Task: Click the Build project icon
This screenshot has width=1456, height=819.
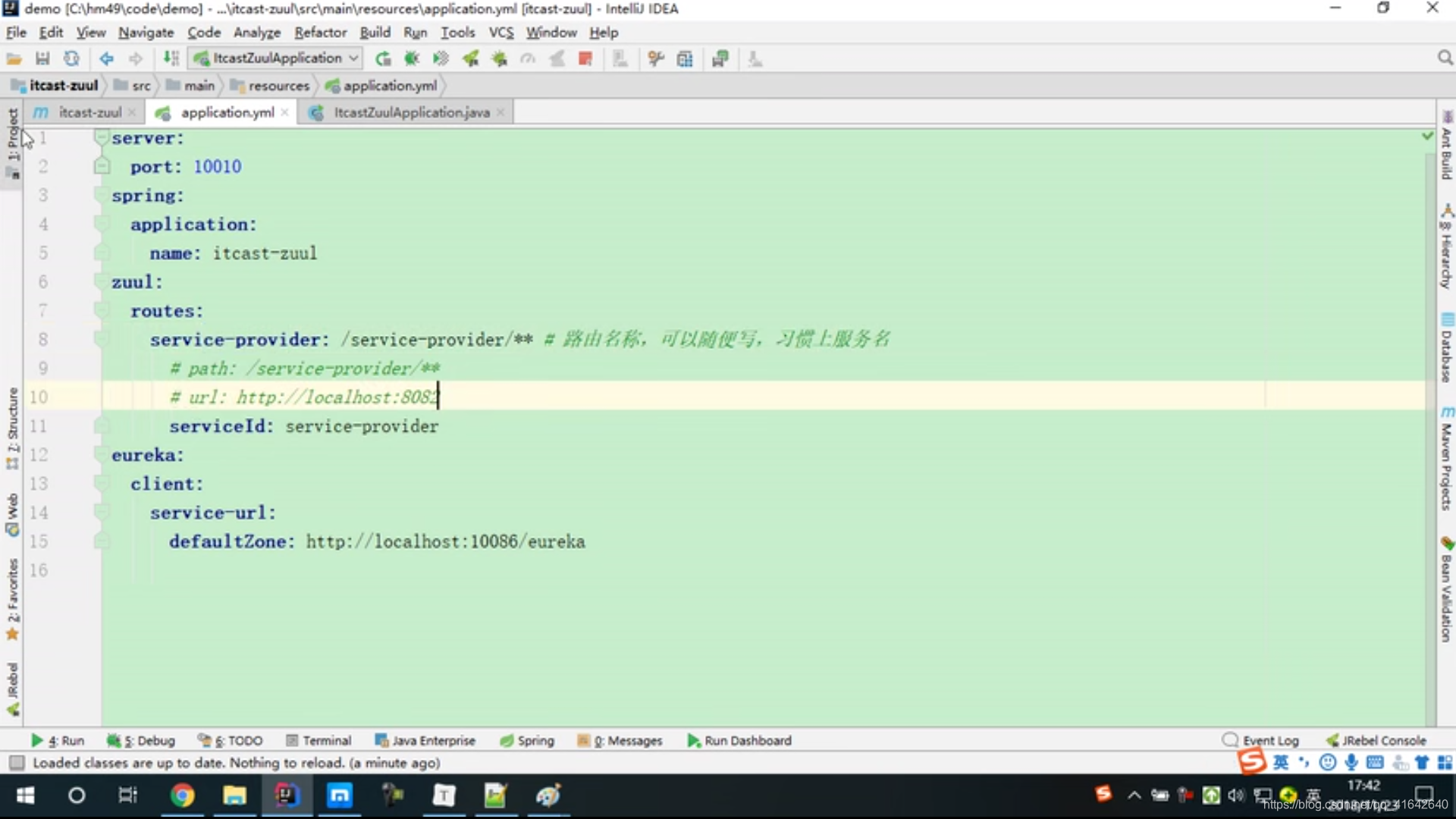Action: pyautogui.click(x=171, y=58)
